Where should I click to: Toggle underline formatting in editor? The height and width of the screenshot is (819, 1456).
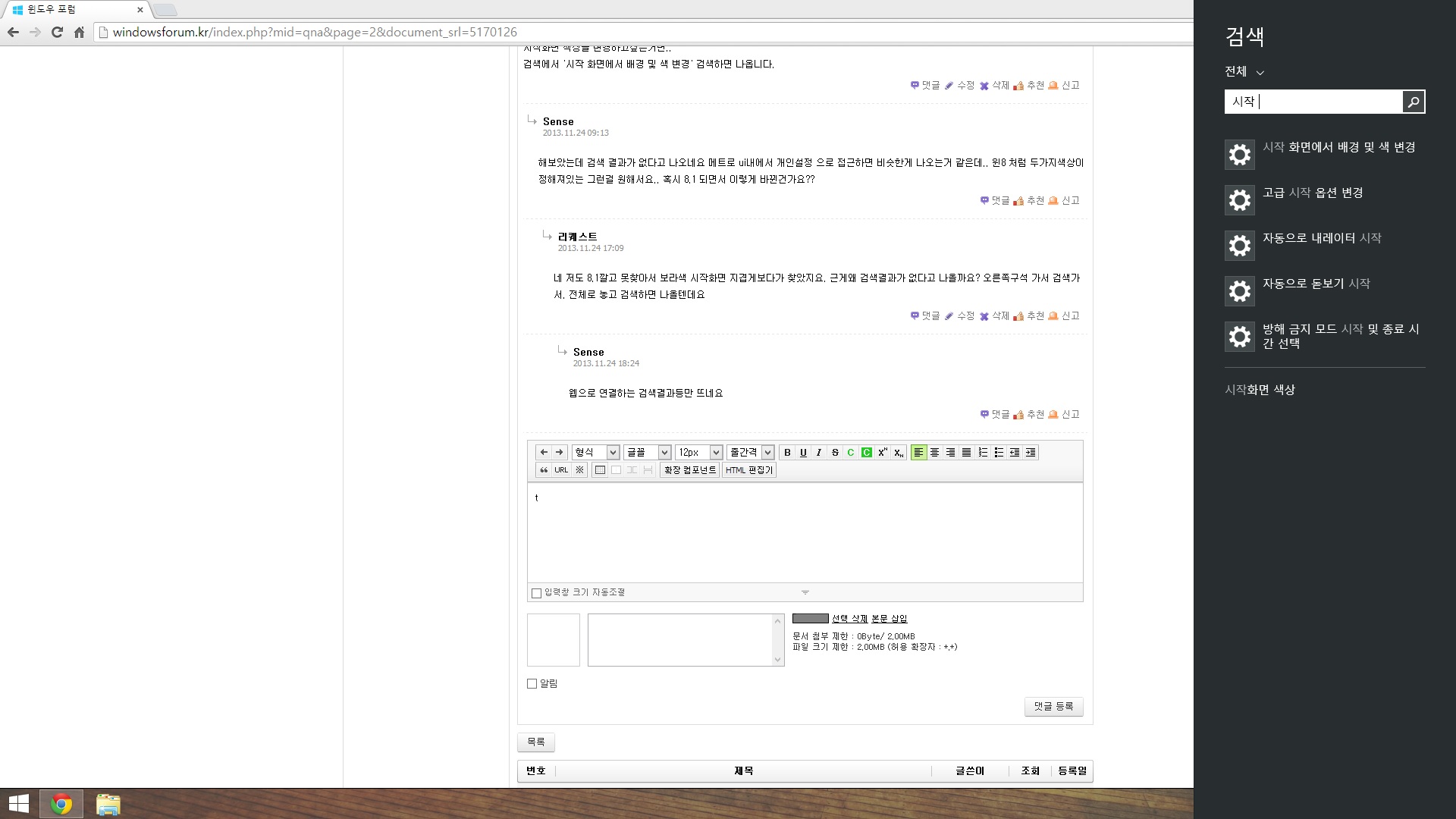(803, 453)
